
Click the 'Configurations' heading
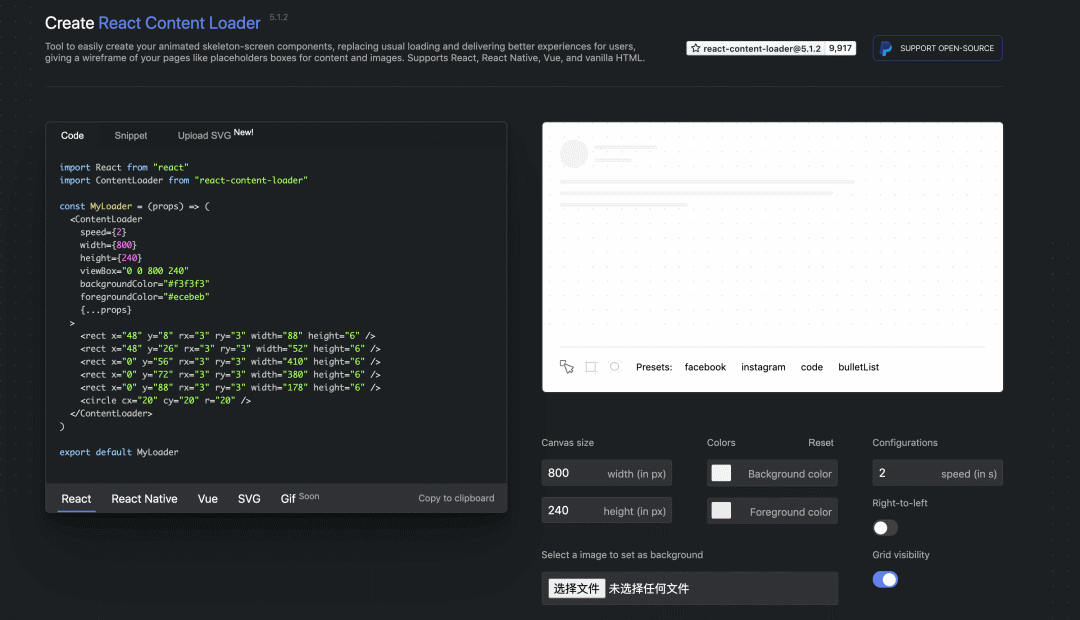tap(905, 442)
